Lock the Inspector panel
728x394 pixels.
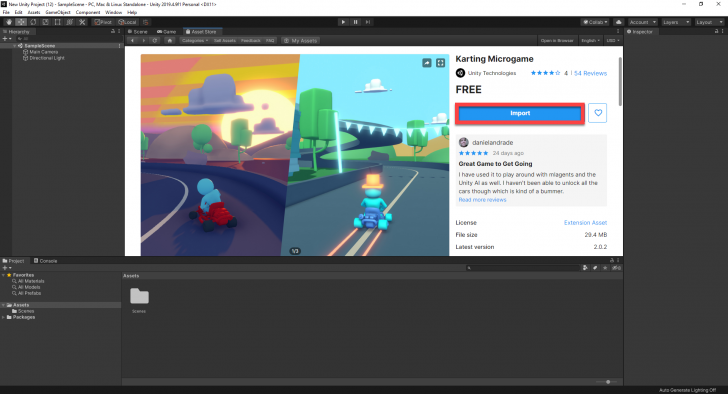click(716, 31)
